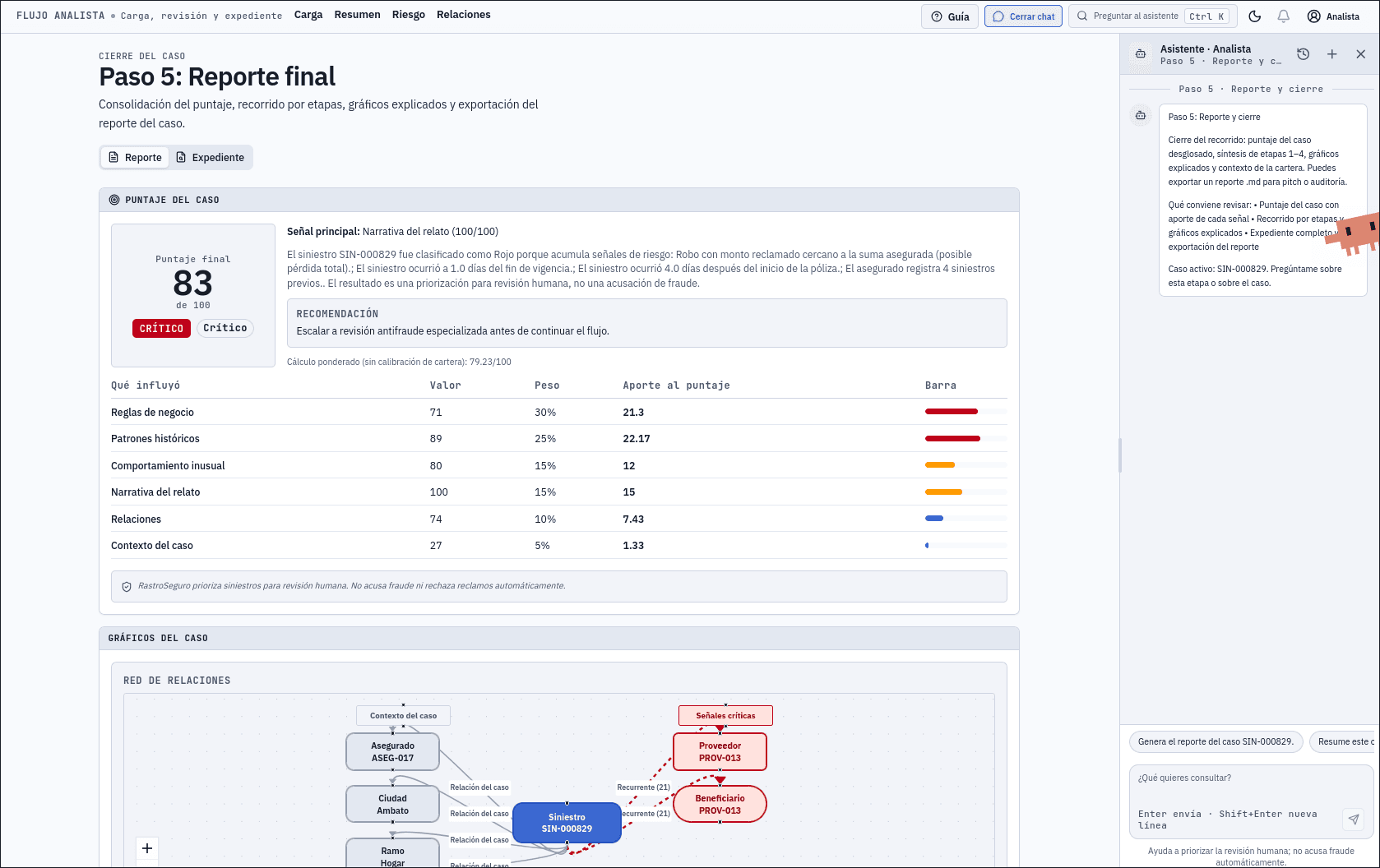This screenshot has width=1380, height=868.
Task: Start new chat with plus icon
Action: pyautogui.click(x=1331, y=54)
